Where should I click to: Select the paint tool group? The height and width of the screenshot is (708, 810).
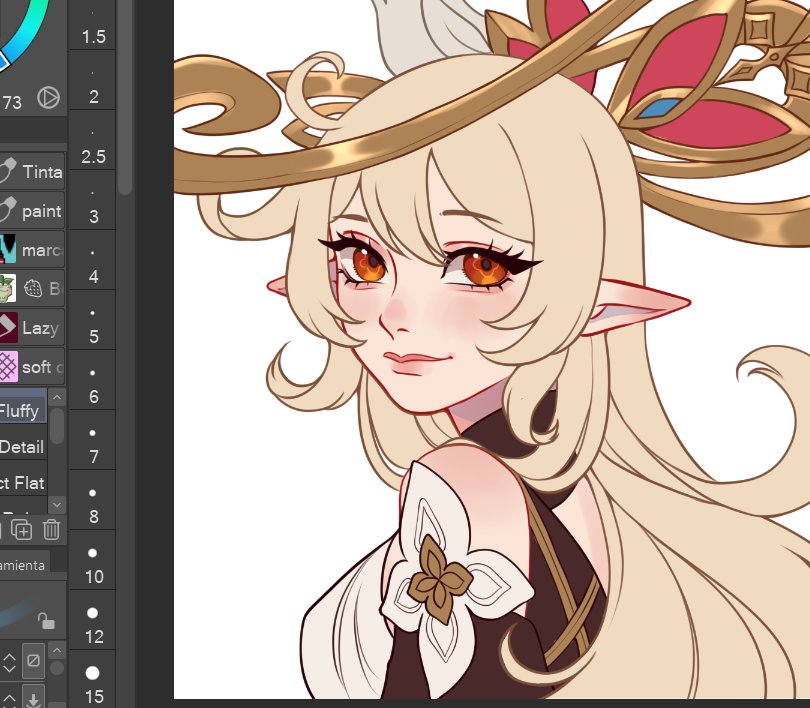[x=32, y=211]
